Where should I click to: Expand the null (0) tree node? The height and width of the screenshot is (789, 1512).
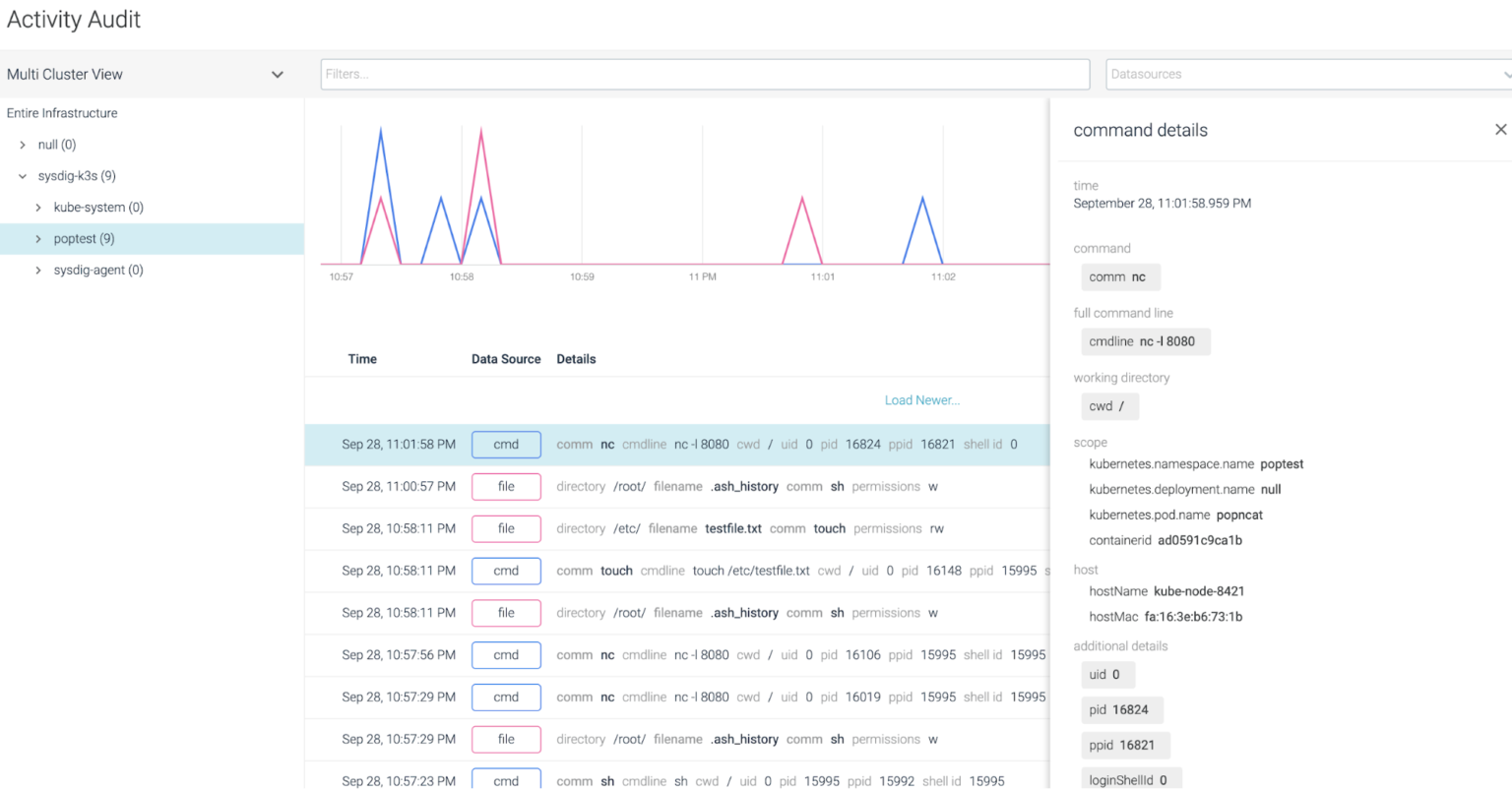23,145
